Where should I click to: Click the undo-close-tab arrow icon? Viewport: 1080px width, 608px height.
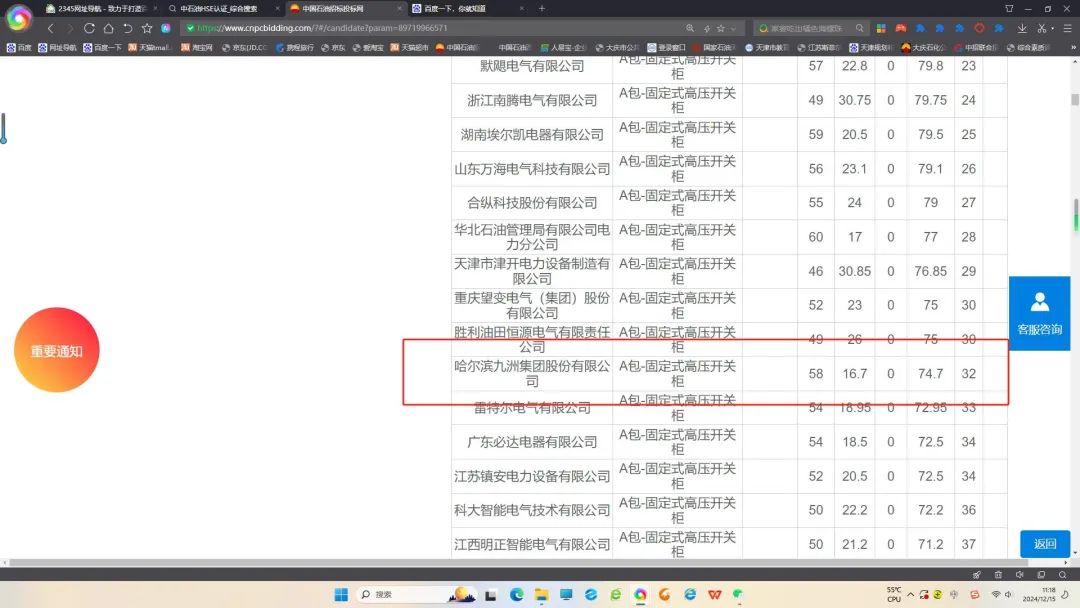tap(127, 28)
